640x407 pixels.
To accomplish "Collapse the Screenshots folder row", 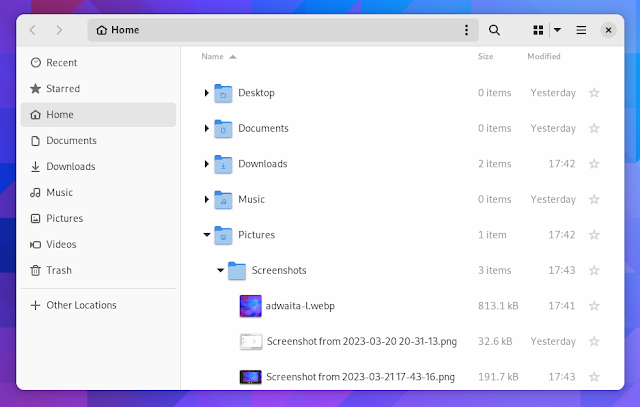I will 220,270.
